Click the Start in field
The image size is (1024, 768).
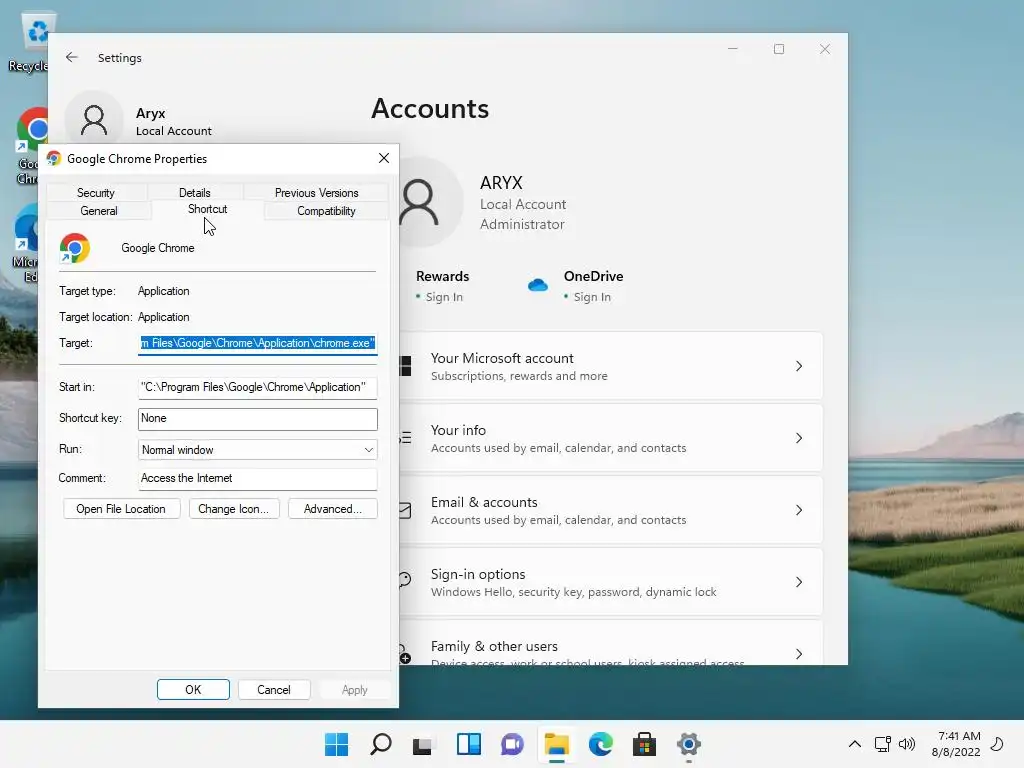[x=258, y=387]
